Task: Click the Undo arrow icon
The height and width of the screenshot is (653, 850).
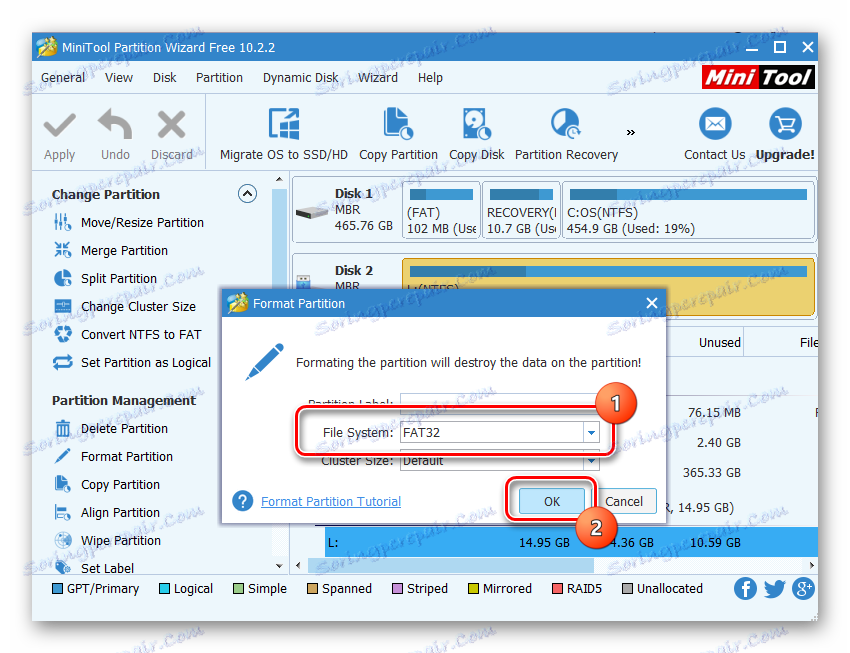Action: pyautogui.click(x=115, y=124)
